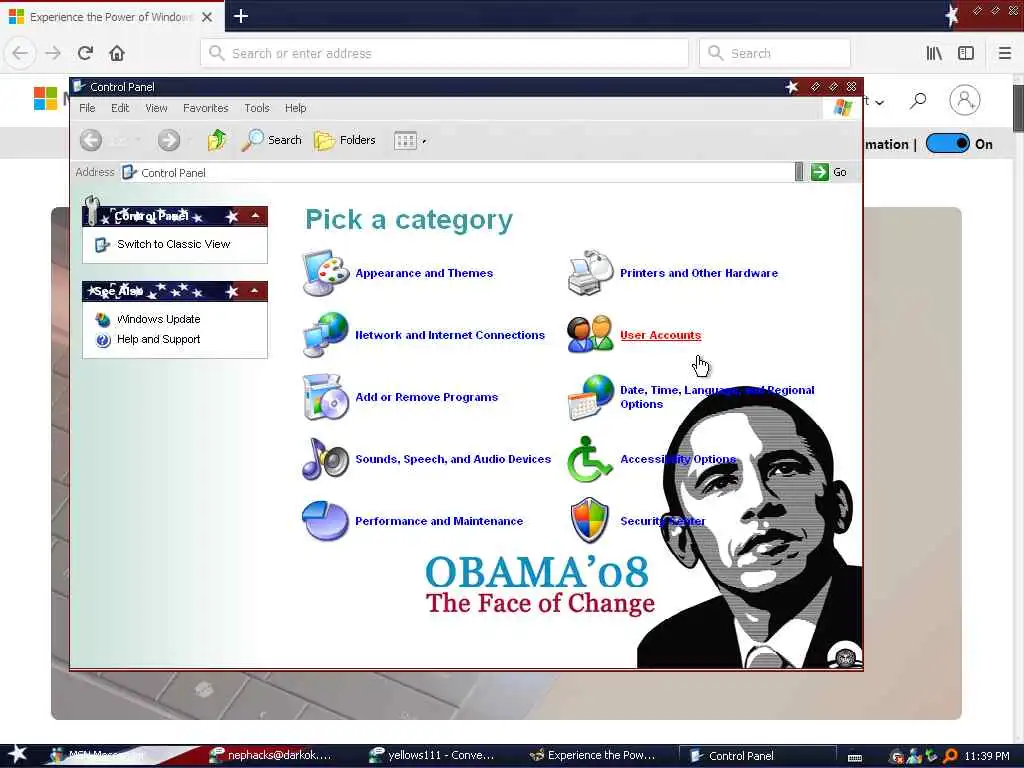This screenshot has width=1024, height=768.
Task: Switch to the Experience the Pow... taskbar button
Action: click(592, 755)
